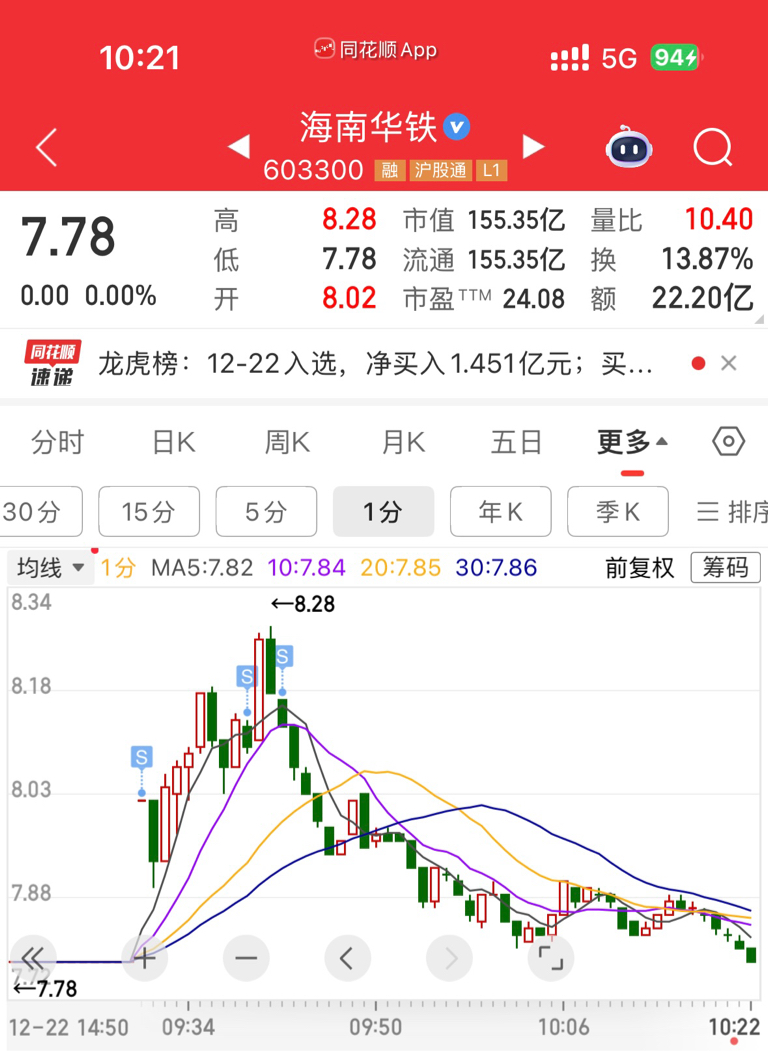This screenshot has height=1051, width=769.
Task: Select 1分 period button
Action: [x=383, y=511]
